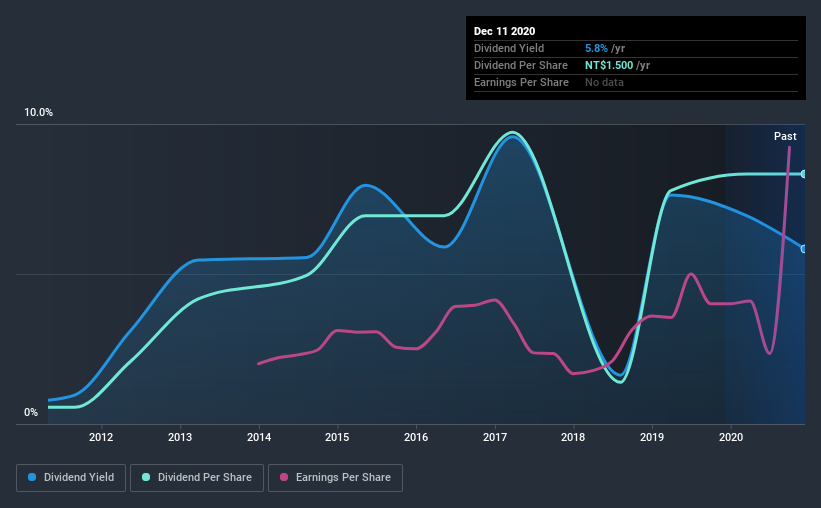Viewport: 821px width, 508px height.
Task: Click the Past label on chart
Action: tap(785, 136)
